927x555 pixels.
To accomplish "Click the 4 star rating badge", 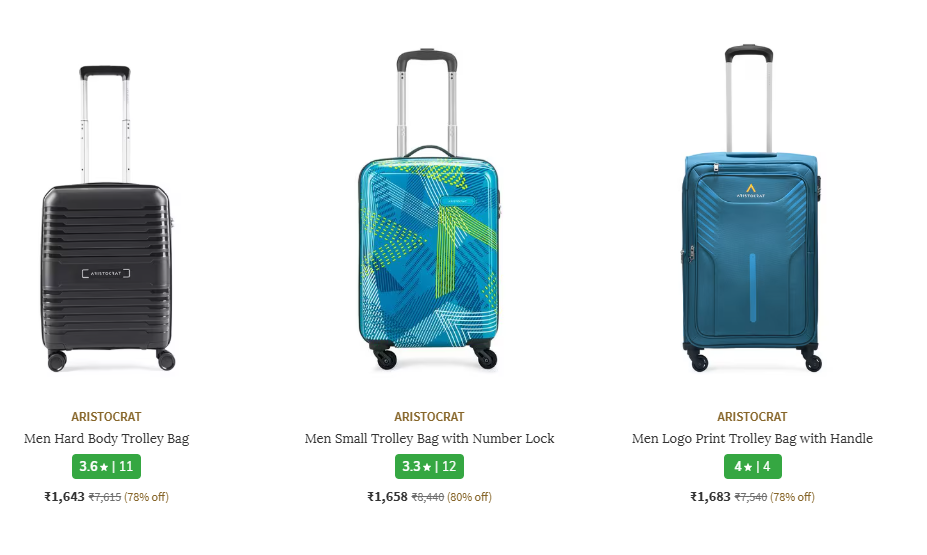I will pos(753,466).
